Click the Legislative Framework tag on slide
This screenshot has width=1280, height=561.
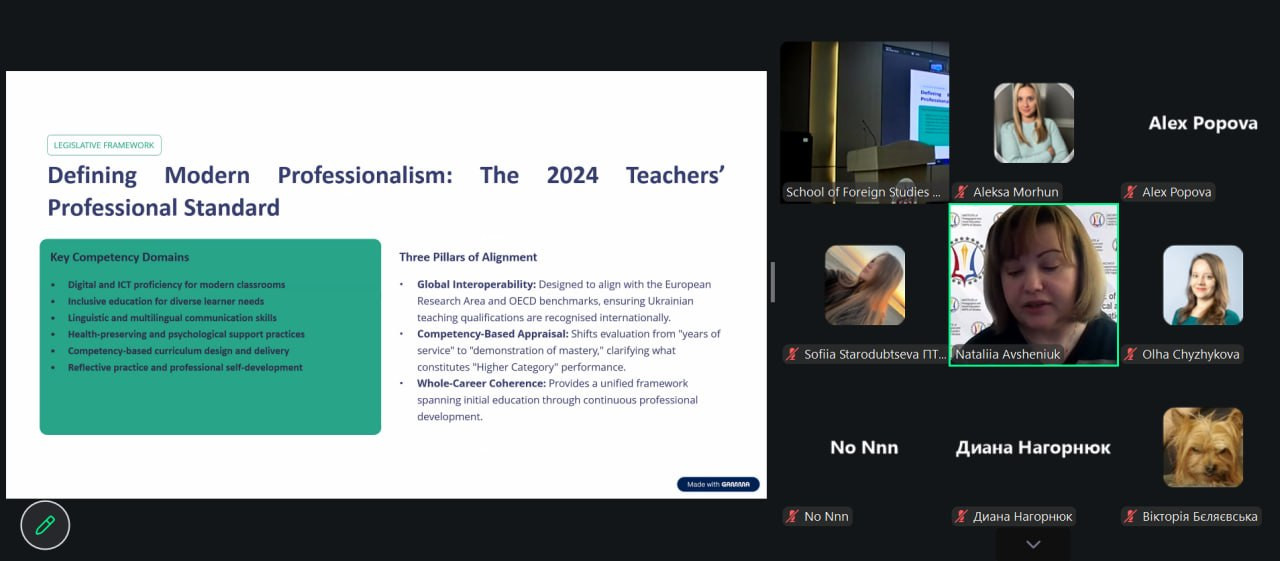104,145
